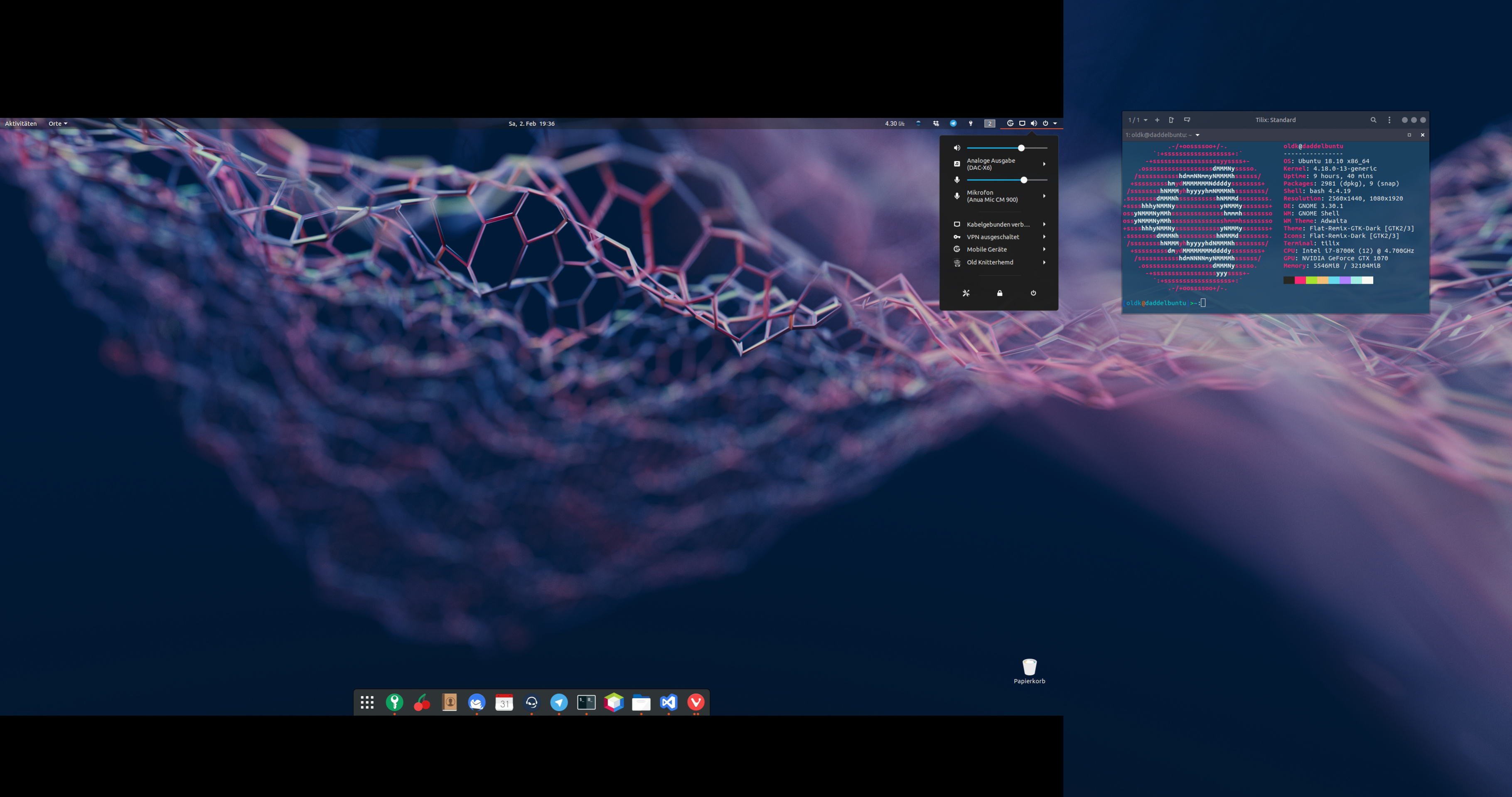Adjust the output volume slider
The image size is (1512, 797).
(1007, 148)
